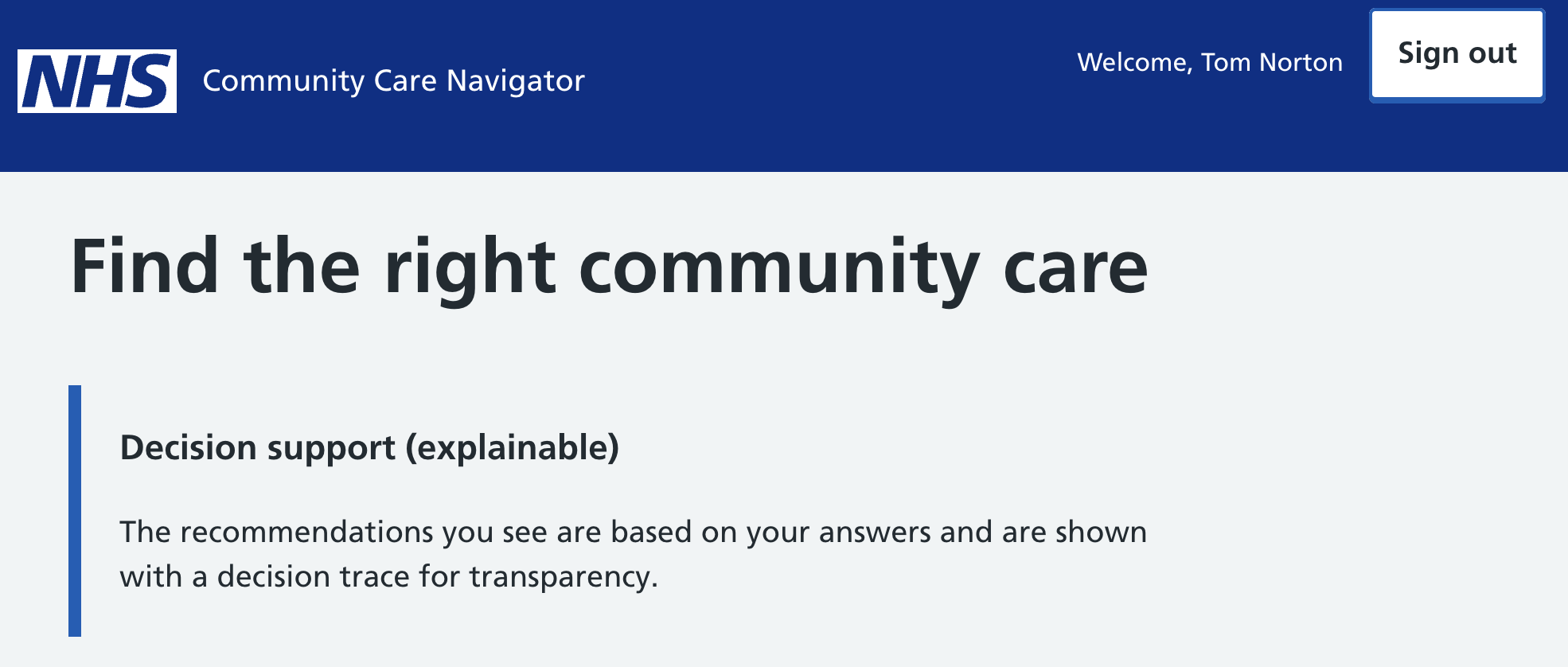The image size is (1568, 667).
Task: Click the word 'Find' in the main heading
Action: [x=144, y=267]
